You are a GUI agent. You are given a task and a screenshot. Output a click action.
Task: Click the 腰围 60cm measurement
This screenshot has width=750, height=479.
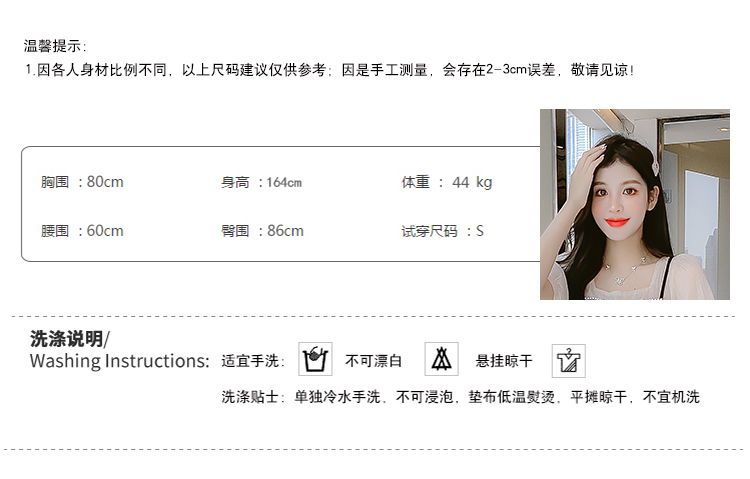[x=82, y=231]
